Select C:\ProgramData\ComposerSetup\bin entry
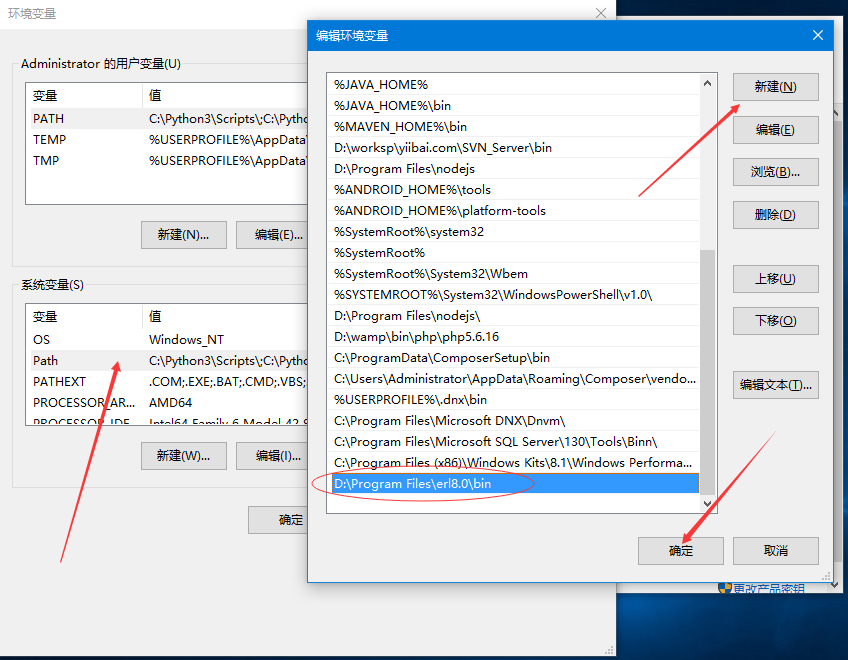 (513, 358)
